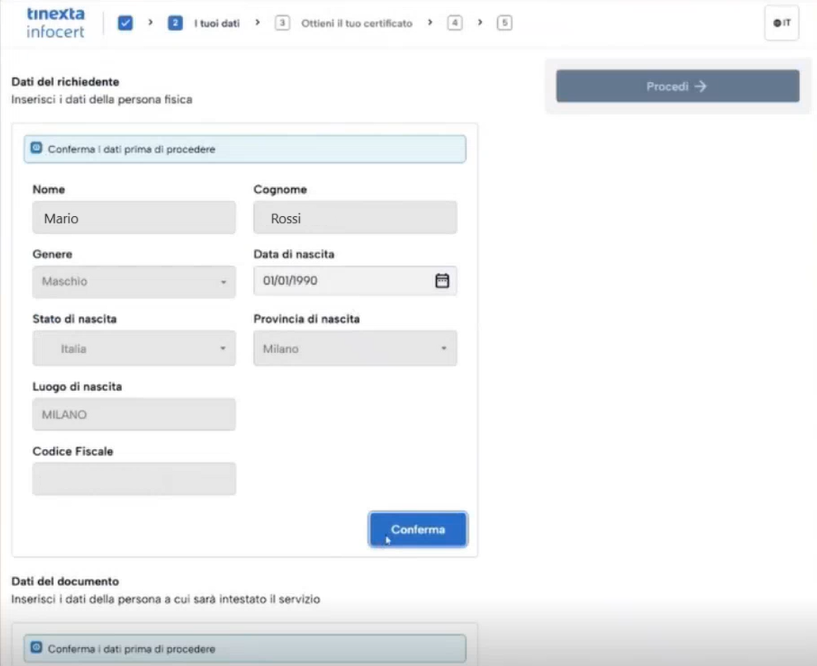Click the empty Codice Fiscale field
817x666 pixels.
(x=134, y=479)
